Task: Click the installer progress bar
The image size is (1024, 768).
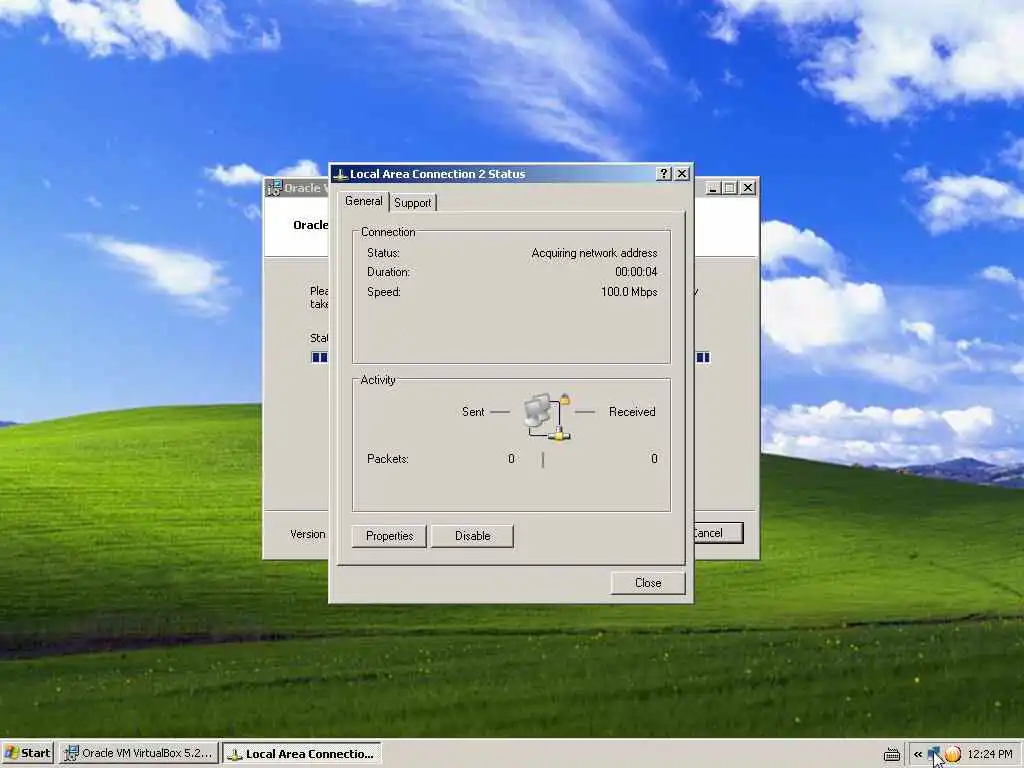Action: (703, 357)
